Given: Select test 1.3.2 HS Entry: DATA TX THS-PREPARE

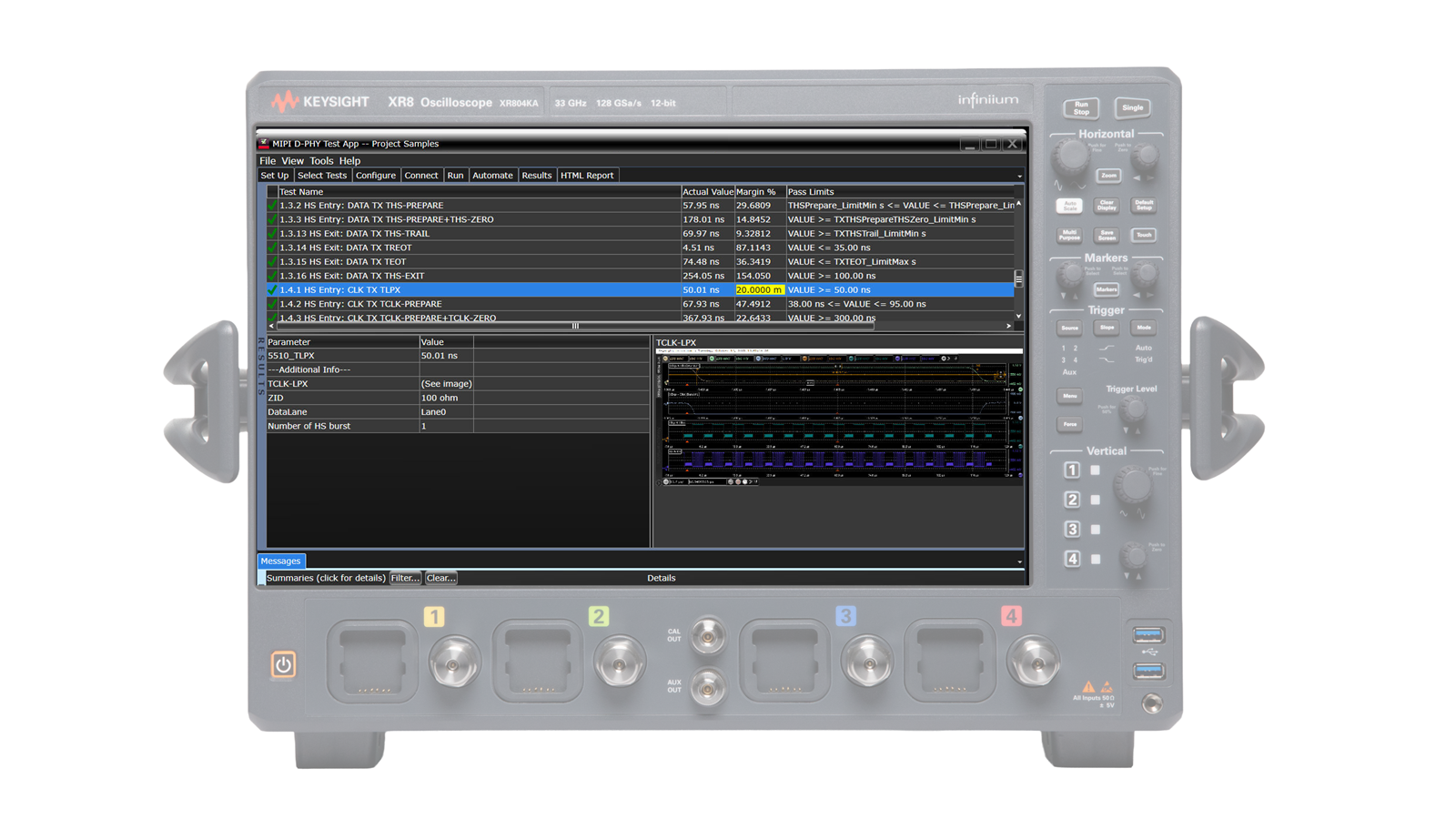Looking at the screenshot, I should pyautogui.click(x=641, y=206).
